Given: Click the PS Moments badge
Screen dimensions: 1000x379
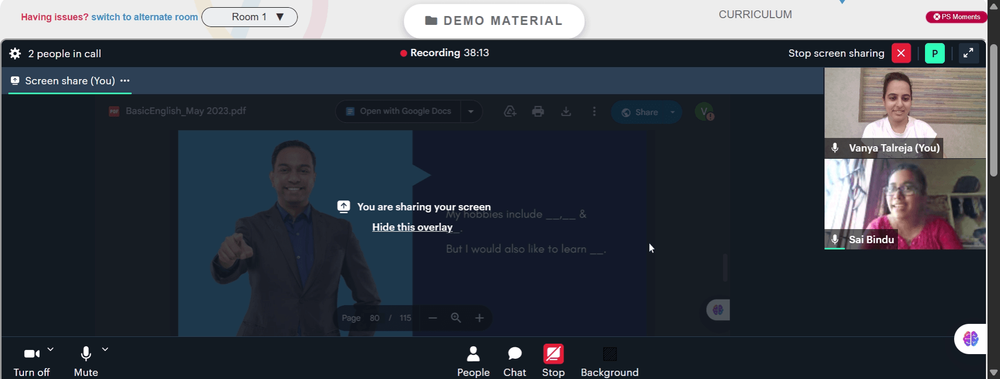Looking at the screenshot, I should click(956, 17).
